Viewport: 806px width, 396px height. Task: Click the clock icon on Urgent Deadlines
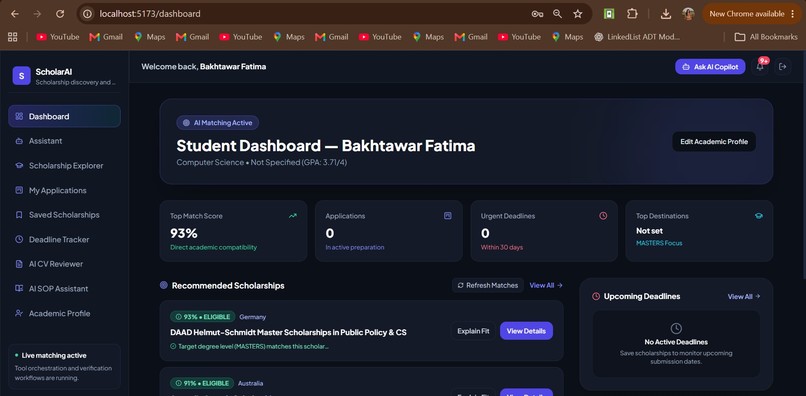(x=603, y=216)
